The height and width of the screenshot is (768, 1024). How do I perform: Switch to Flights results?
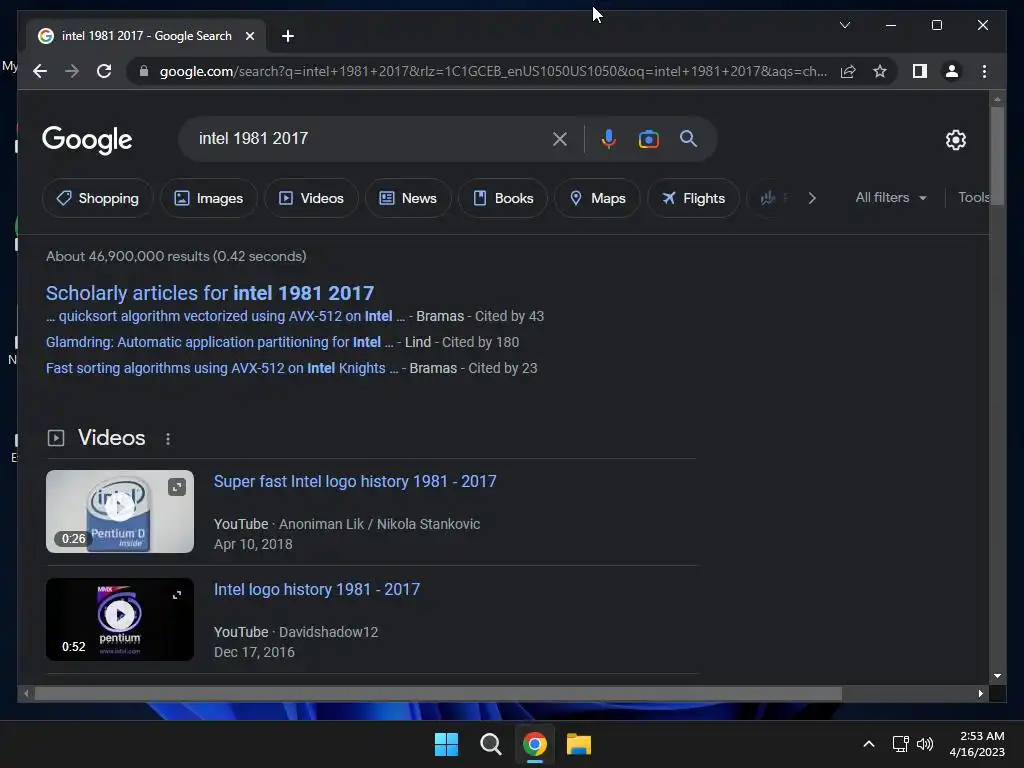pos(694,198)
